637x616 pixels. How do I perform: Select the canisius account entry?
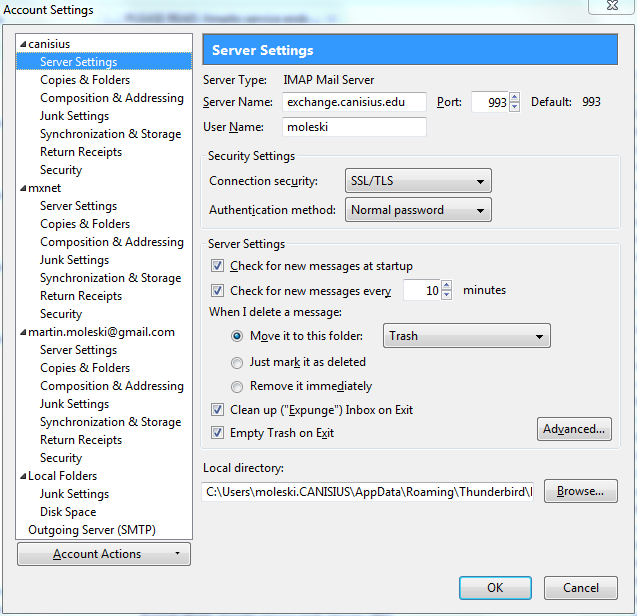coord(49,44)
